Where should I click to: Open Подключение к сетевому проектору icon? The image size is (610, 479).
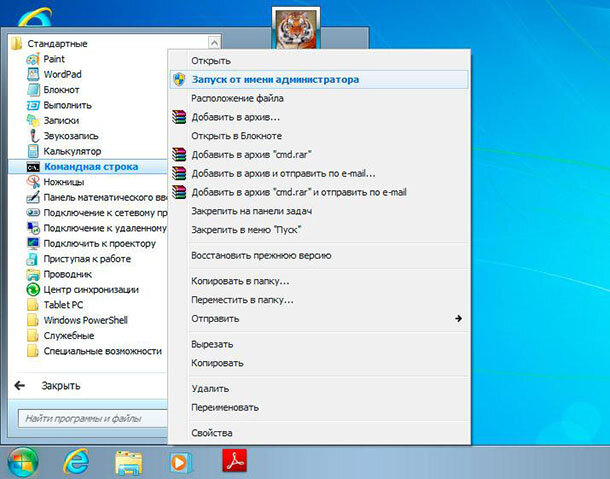[x=33, y=212]
